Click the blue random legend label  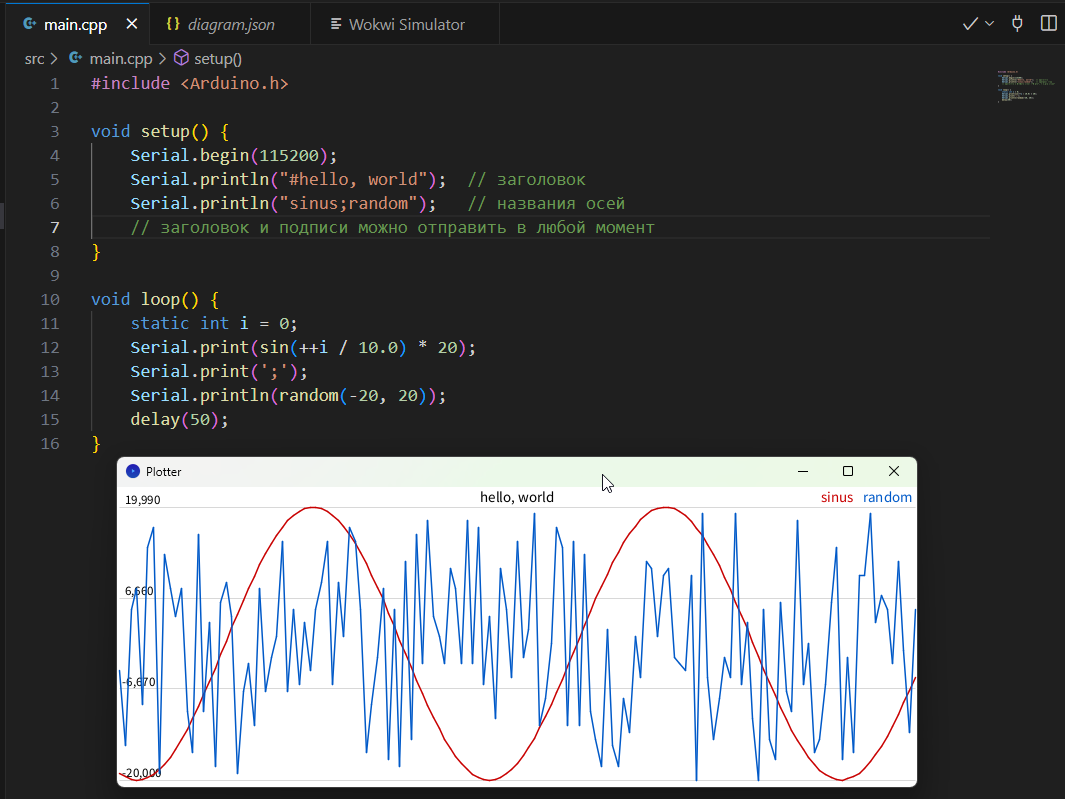click(x=887, y=497)
